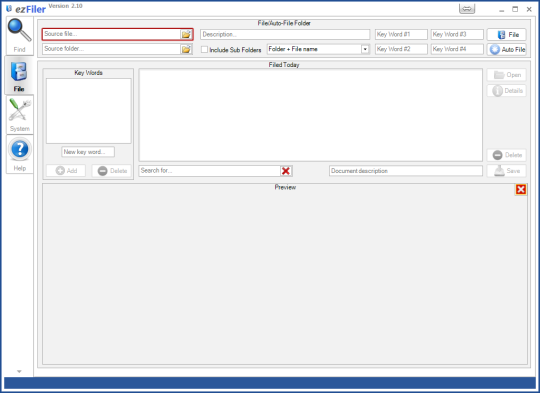This screenshot has height=393, width=540.
Task: Click the double-arrow button in title bar
Action: (x=467, y=9)
